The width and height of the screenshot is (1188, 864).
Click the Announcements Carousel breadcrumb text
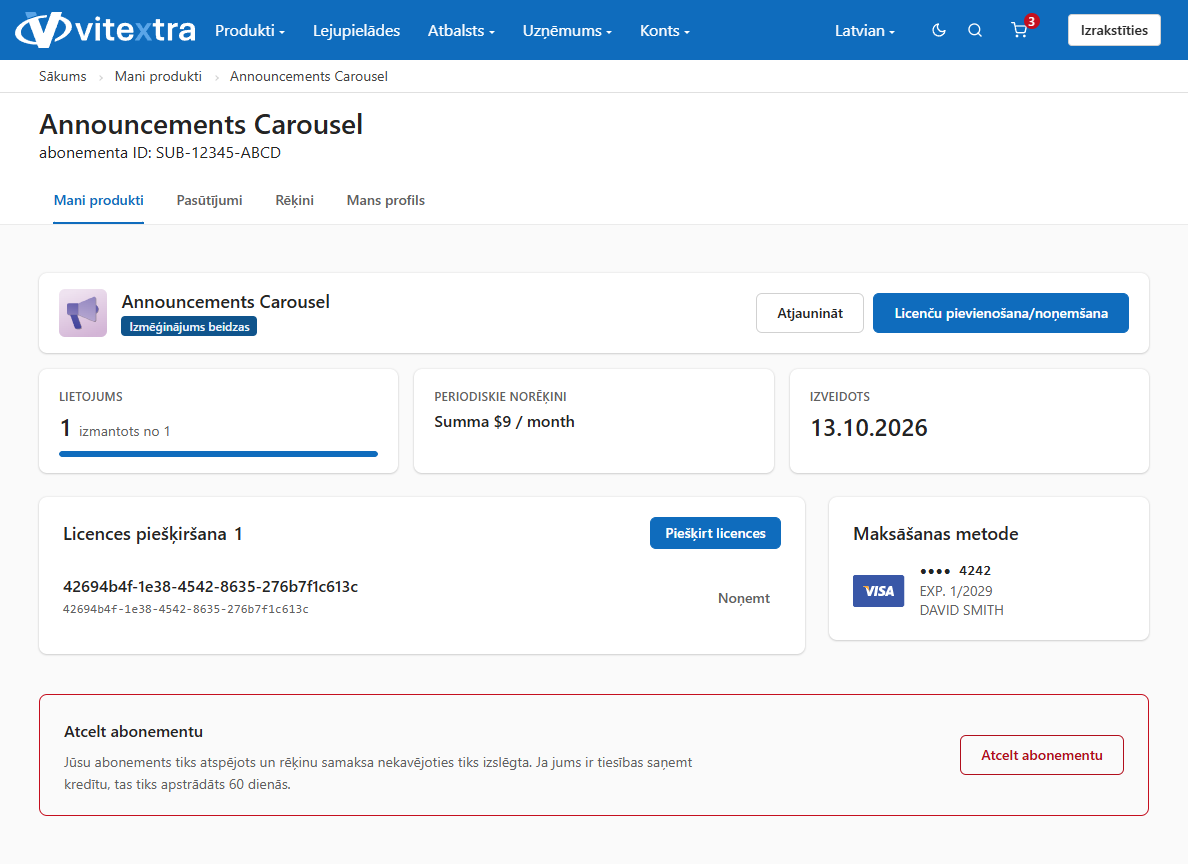pyautogui.click(x=309, y=77)
